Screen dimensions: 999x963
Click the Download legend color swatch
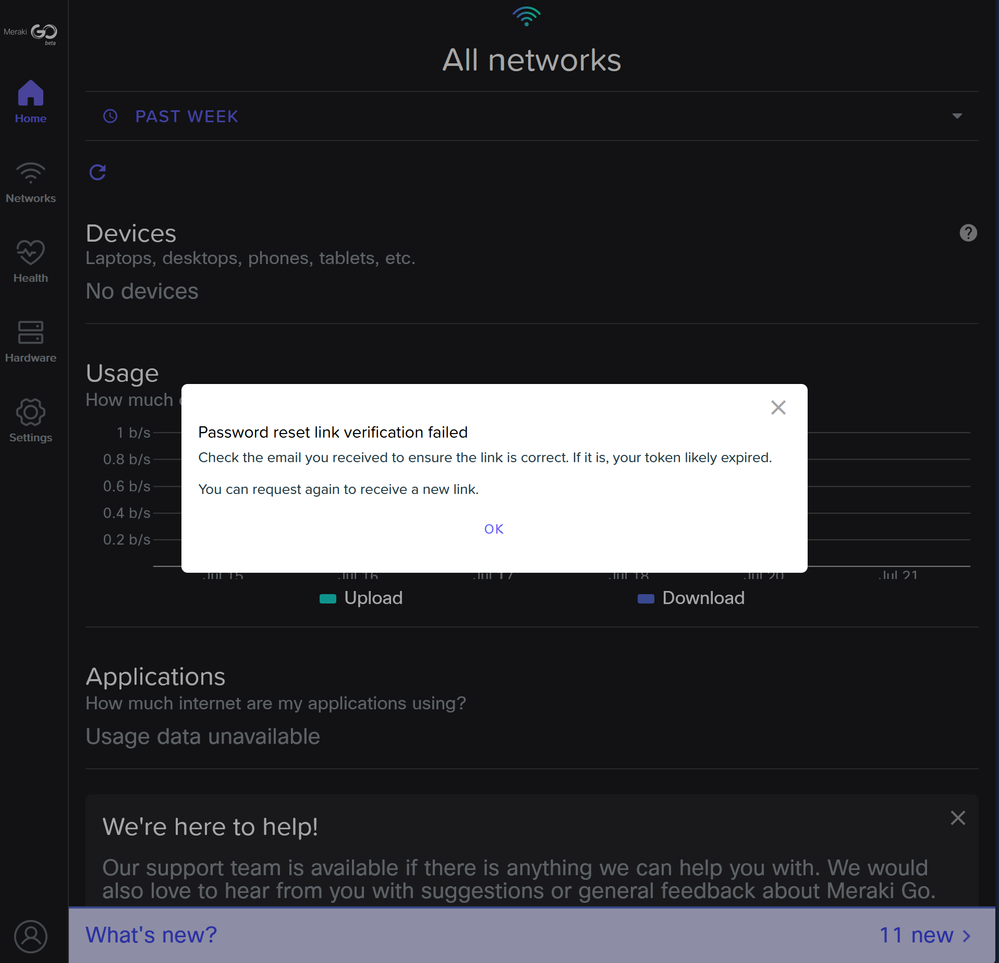coord(646,599)
